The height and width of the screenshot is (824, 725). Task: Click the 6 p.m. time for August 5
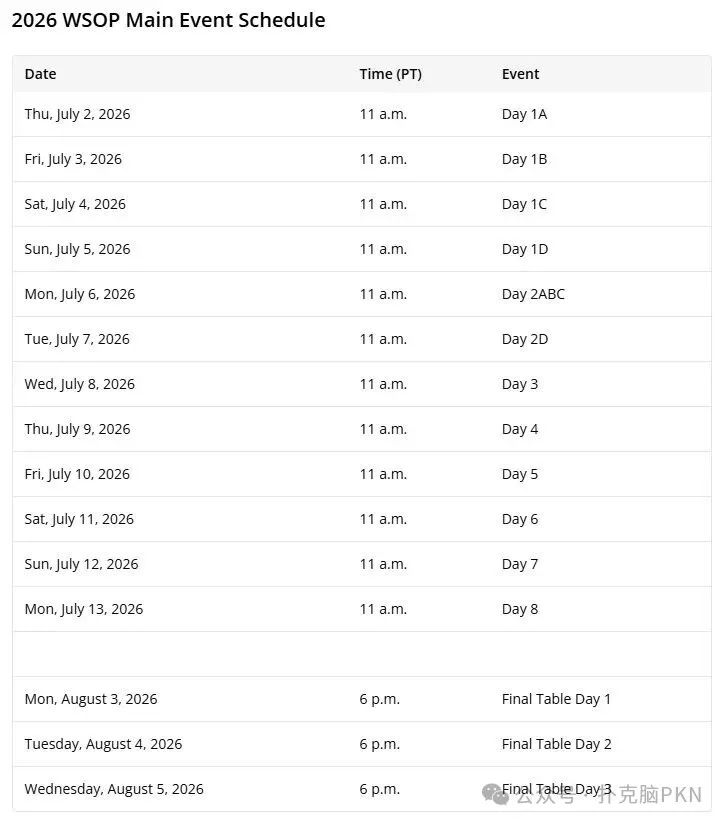pyautogui.click(x=379, y=789)
